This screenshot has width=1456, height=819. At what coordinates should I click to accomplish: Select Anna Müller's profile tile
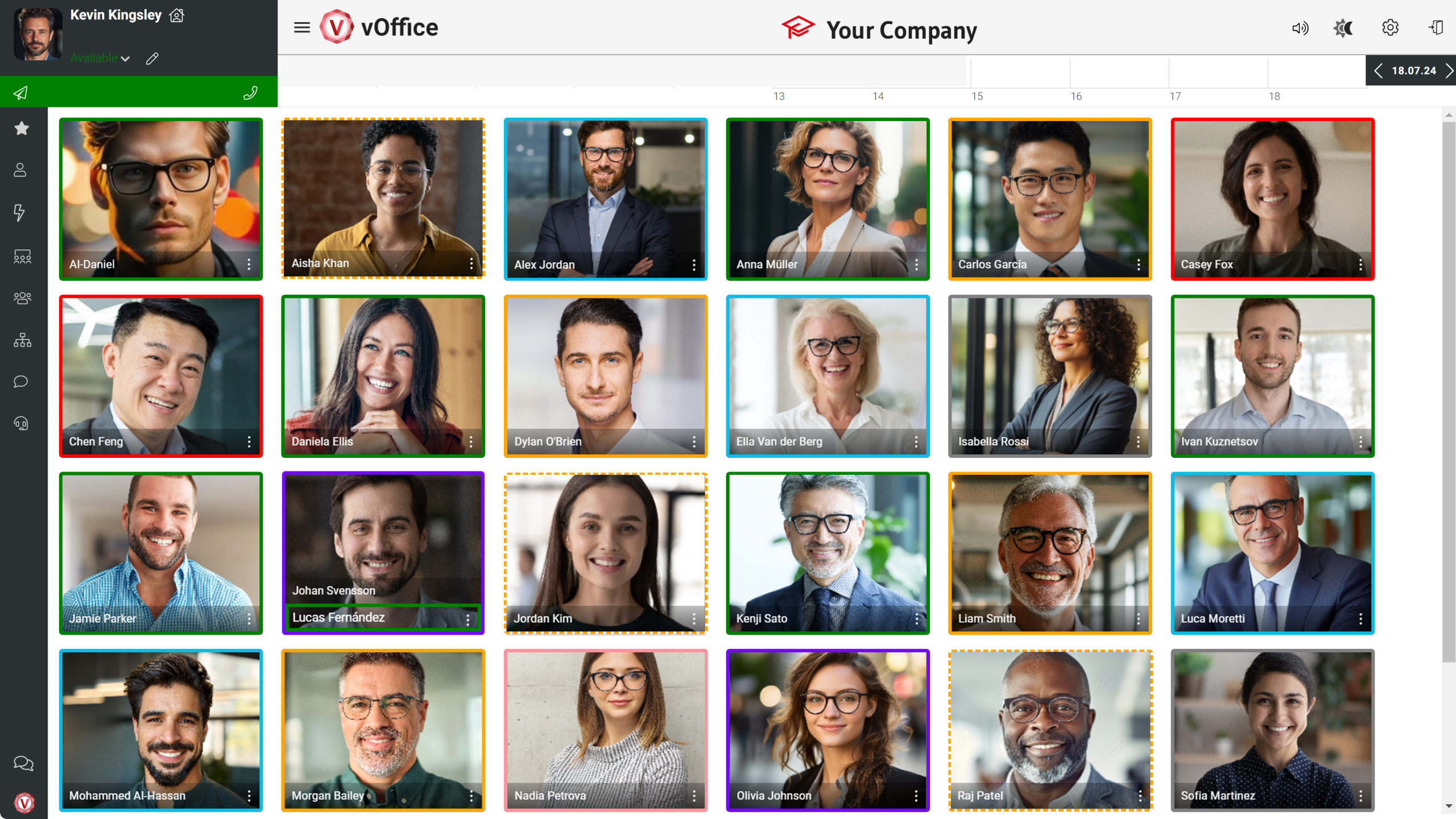click(828, 199)
